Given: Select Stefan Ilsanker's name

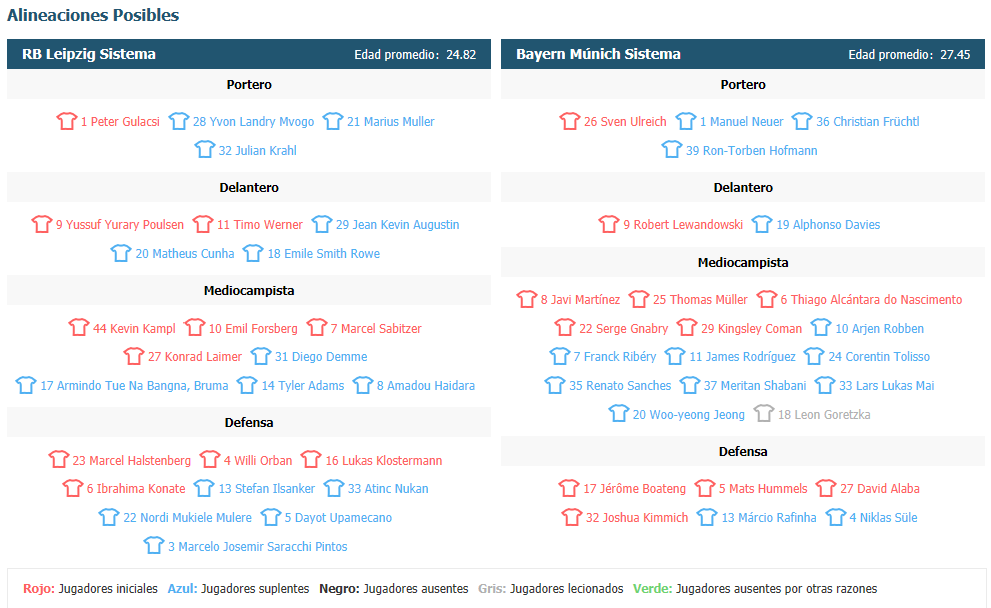Looking at the screenshot, I should tap(267, 489).
